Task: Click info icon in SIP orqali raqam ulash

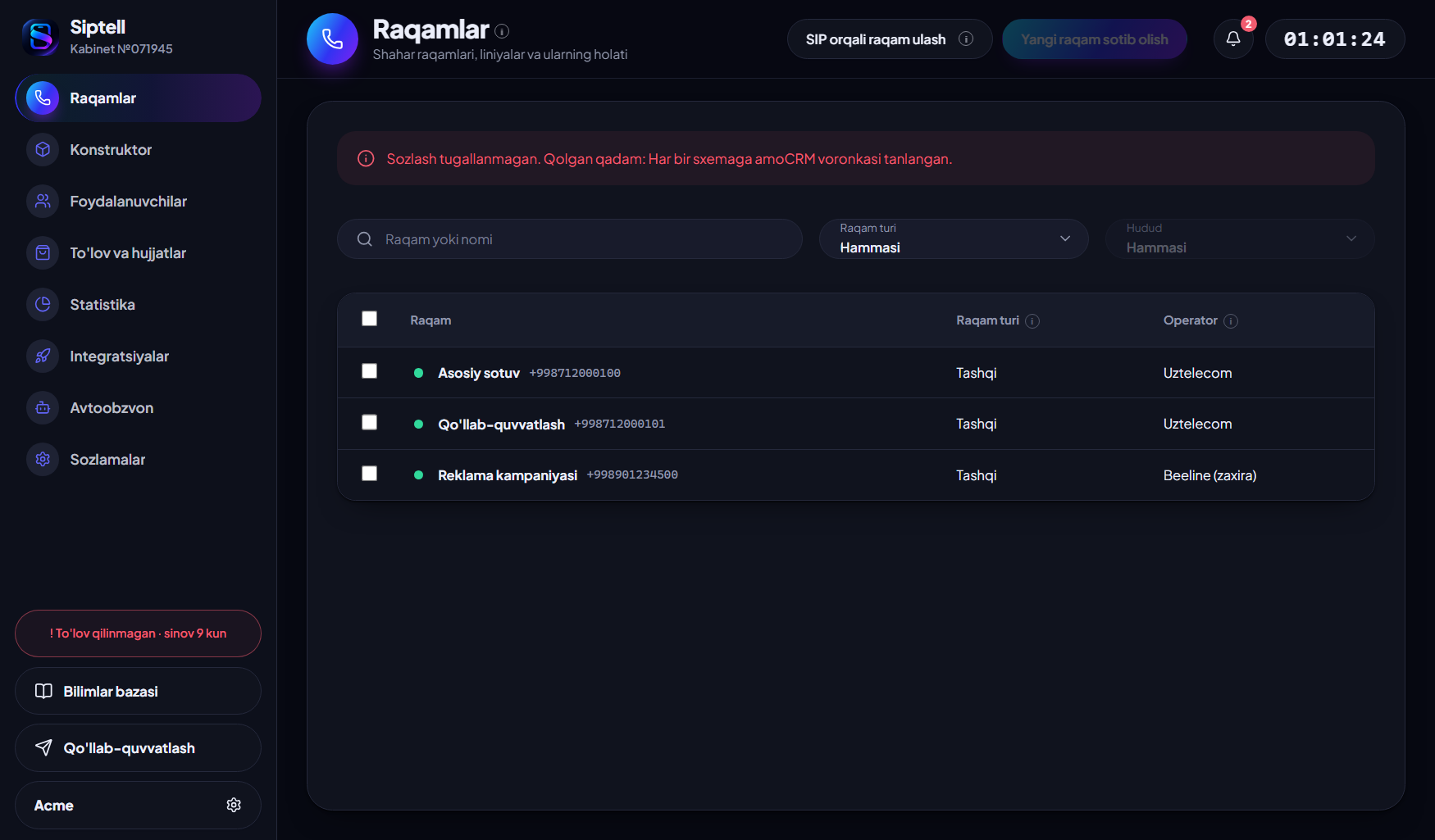Action: pyautogui.click(x=966, y=39)
